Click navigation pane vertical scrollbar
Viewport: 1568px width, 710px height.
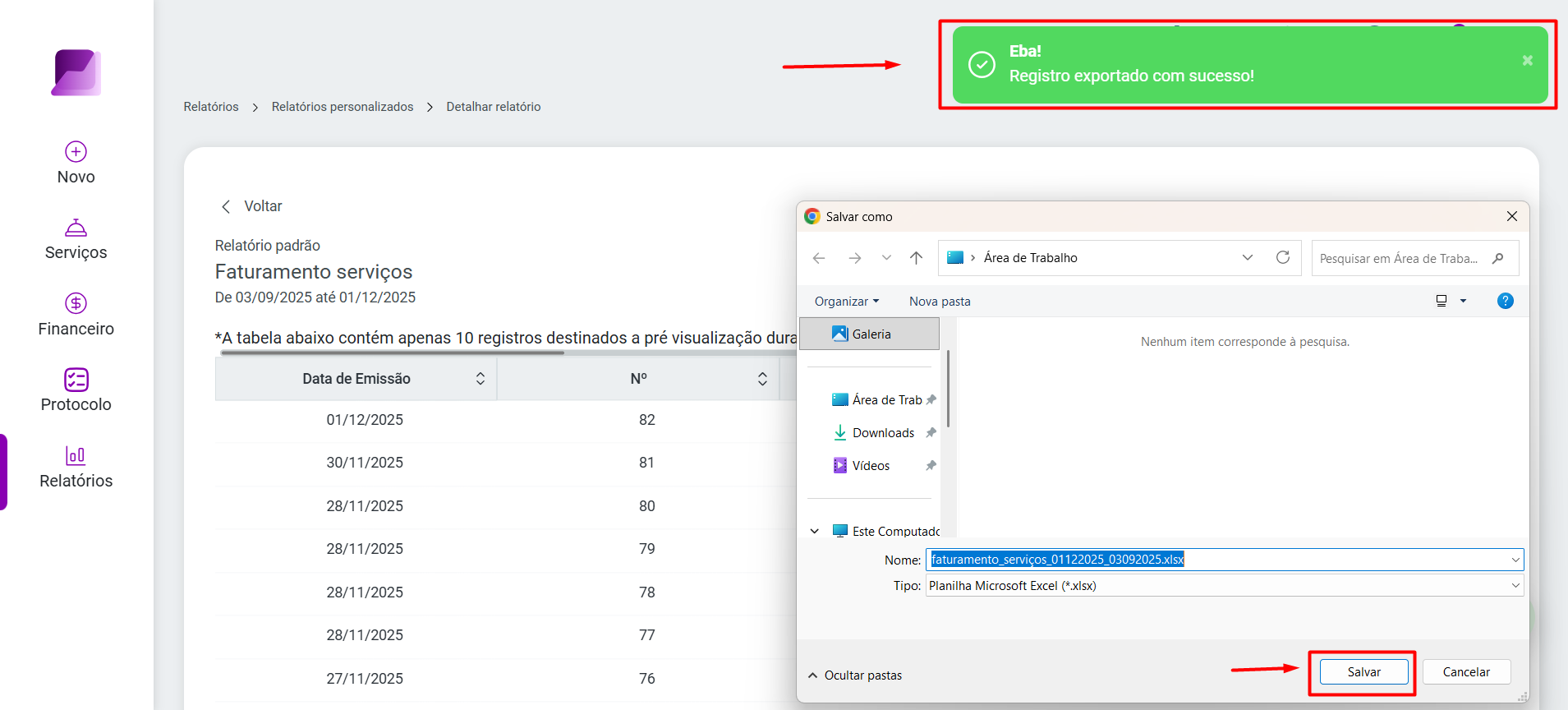[948, 389]
